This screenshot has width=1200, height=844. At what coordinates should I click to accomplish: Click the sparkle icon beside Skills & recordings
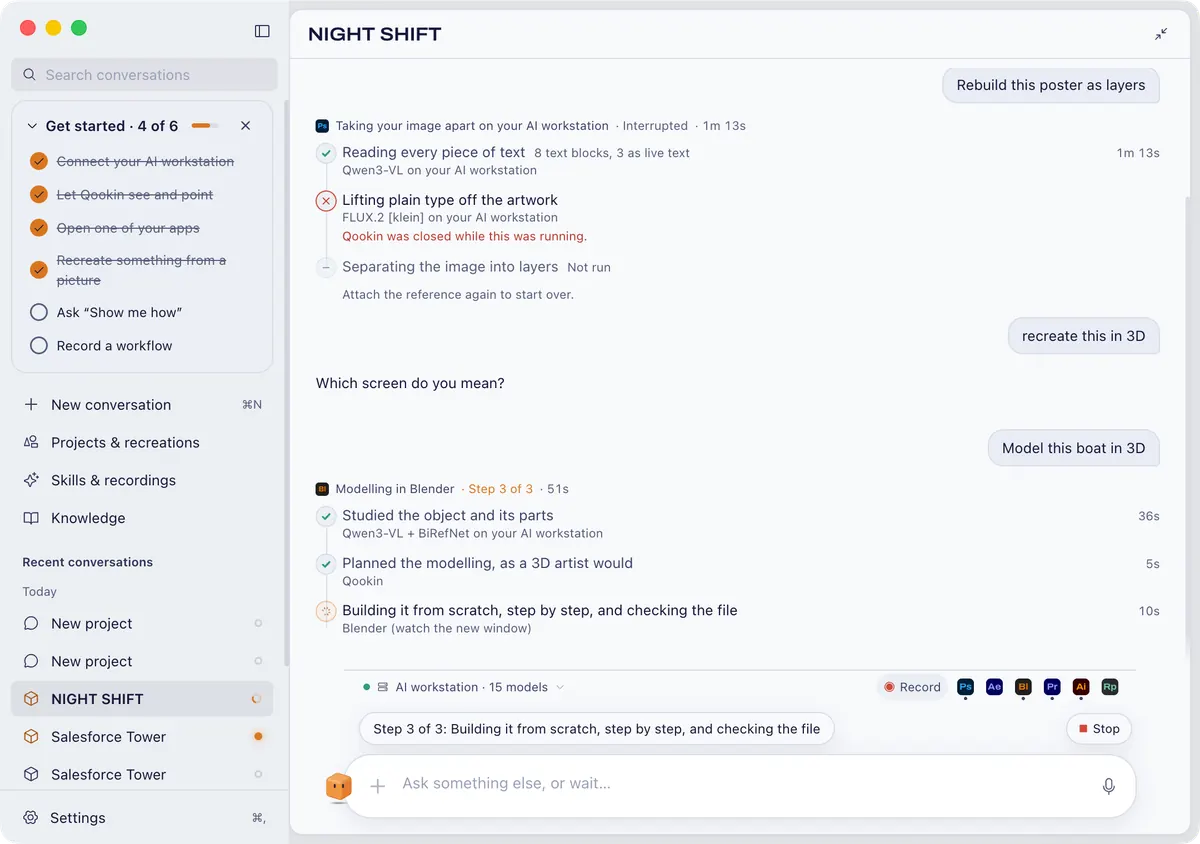click(31, 480)
